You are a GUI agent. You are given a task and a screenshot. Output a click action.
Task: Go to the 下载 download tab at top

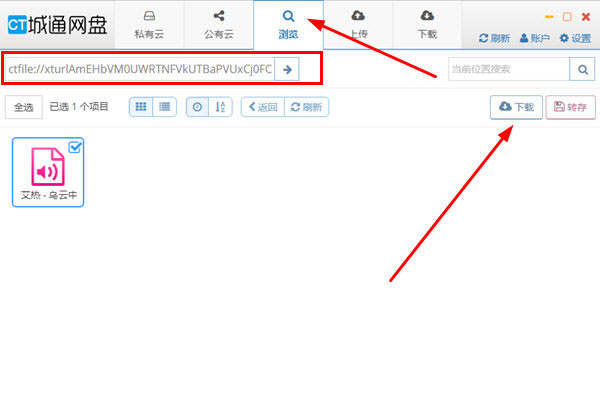point(427,25)
